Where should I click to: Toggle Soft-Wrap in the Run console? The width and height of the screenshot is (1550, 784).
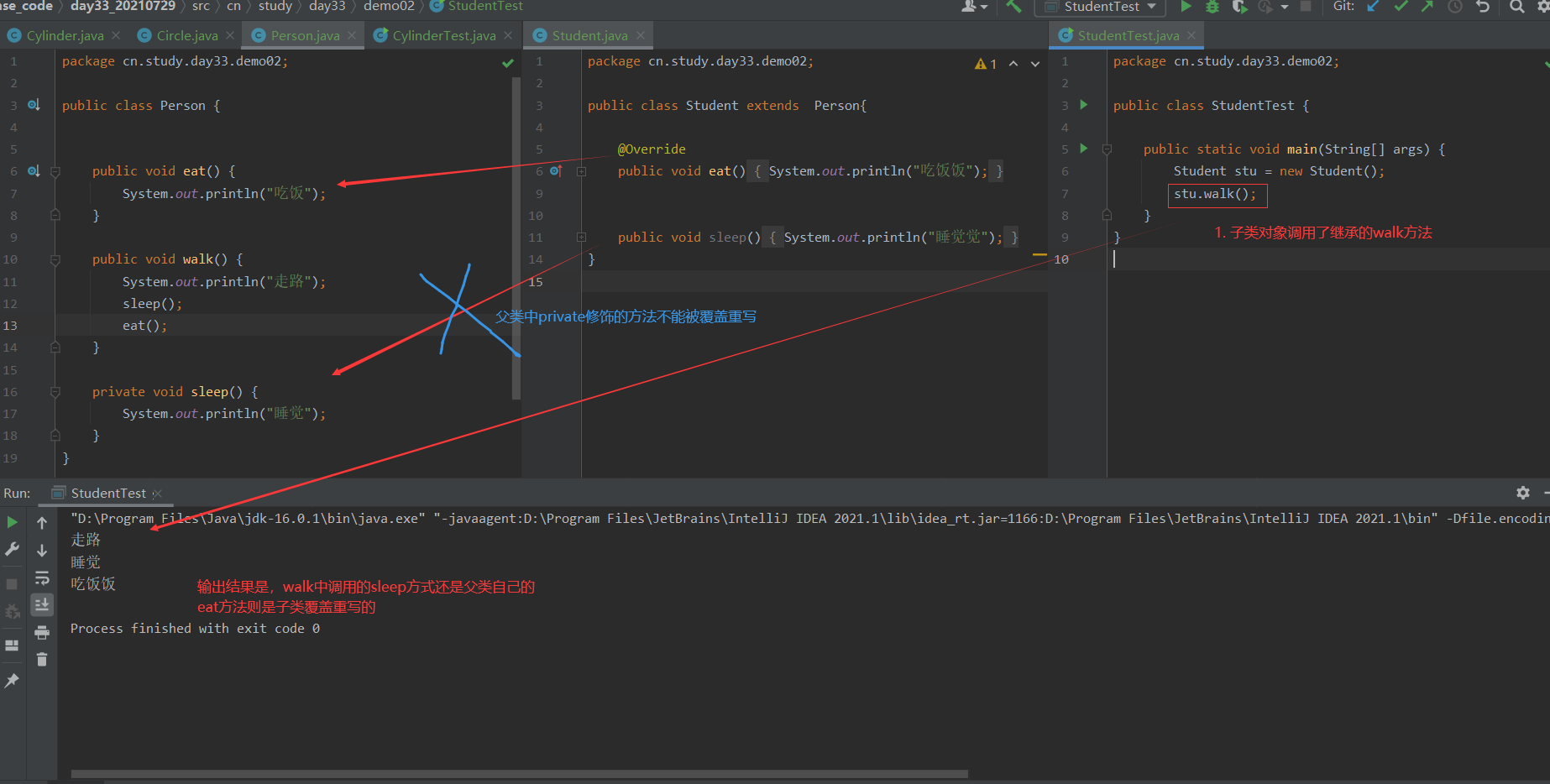42,578
